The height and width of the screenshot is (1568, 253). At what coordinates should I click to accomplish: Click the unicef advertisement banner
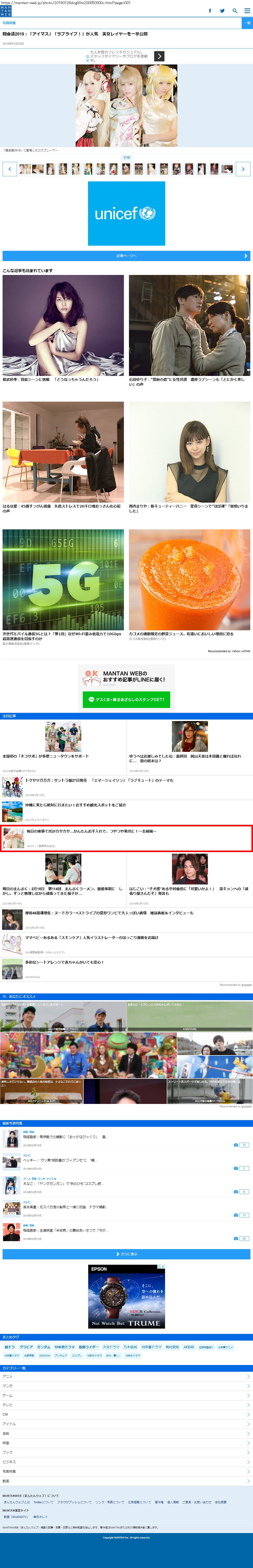pyautogui.click(x=126, y=213)
